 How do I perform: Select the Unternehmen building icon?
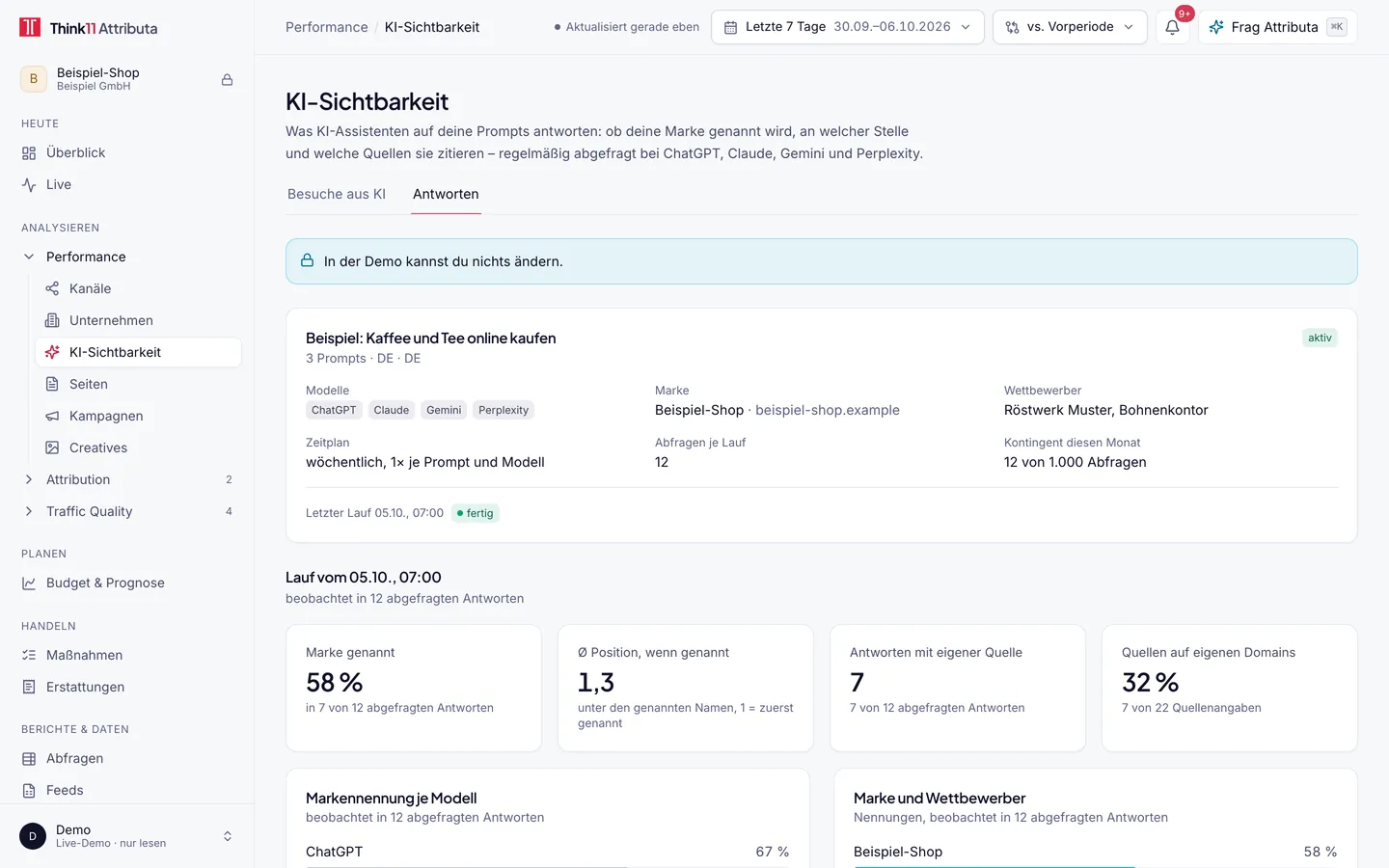click(x=52, y=321)
